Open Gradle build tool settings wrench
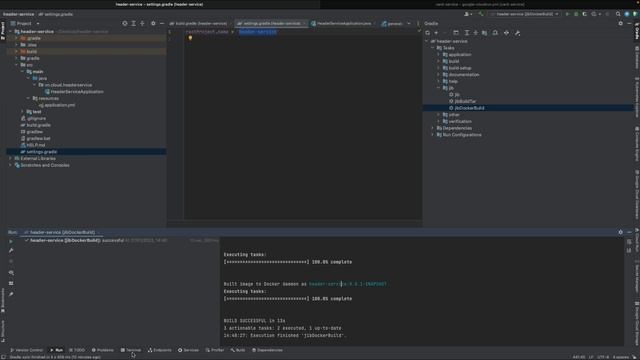 click(x=518, y=33)
